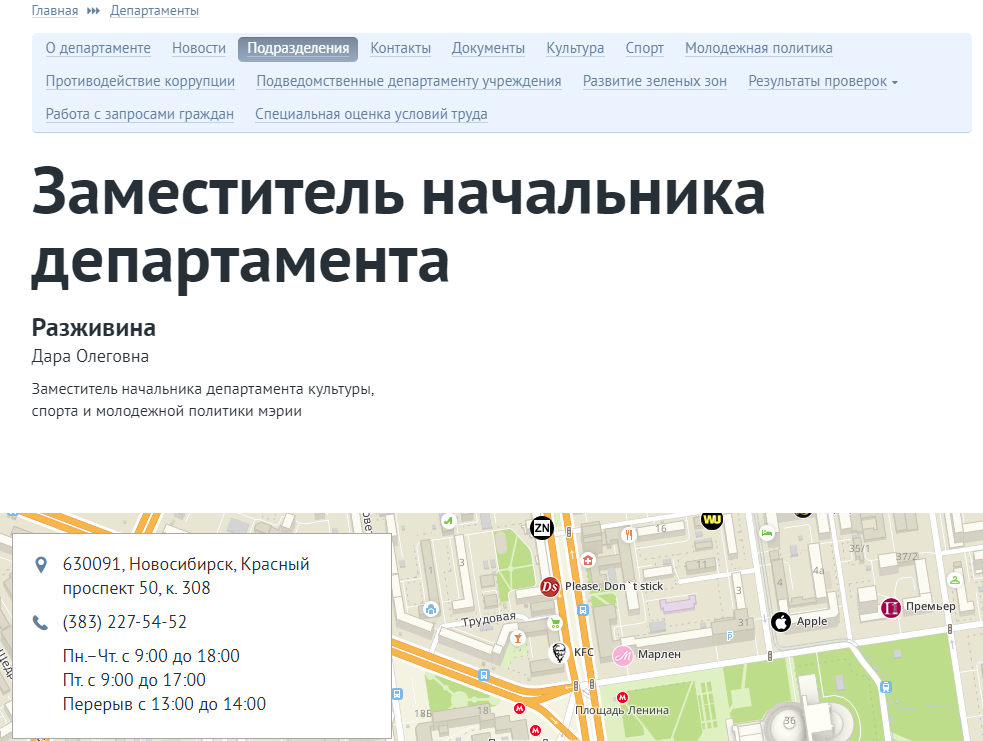Click the Площадь Ленина label on the map
This screenshot has width=983, height=741.
pyautogui.click(x=622, y=710)
